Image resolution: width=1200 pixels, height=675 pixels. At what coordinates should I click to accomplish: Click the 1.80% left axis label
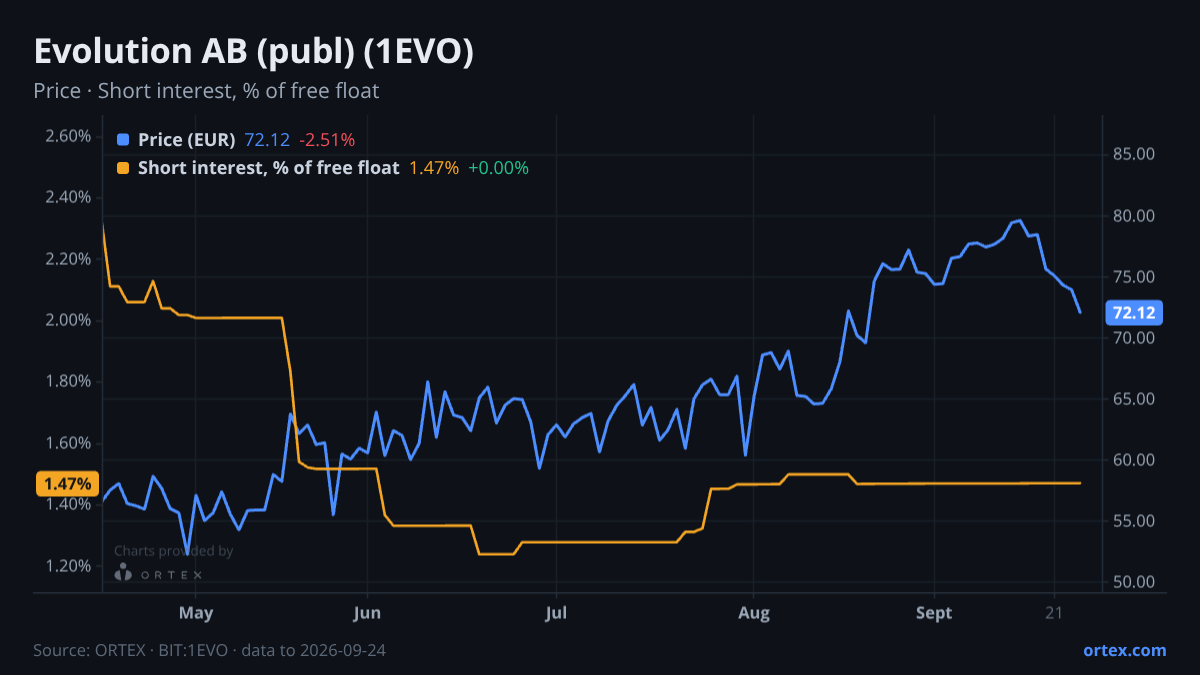click(x=68, y=381)
